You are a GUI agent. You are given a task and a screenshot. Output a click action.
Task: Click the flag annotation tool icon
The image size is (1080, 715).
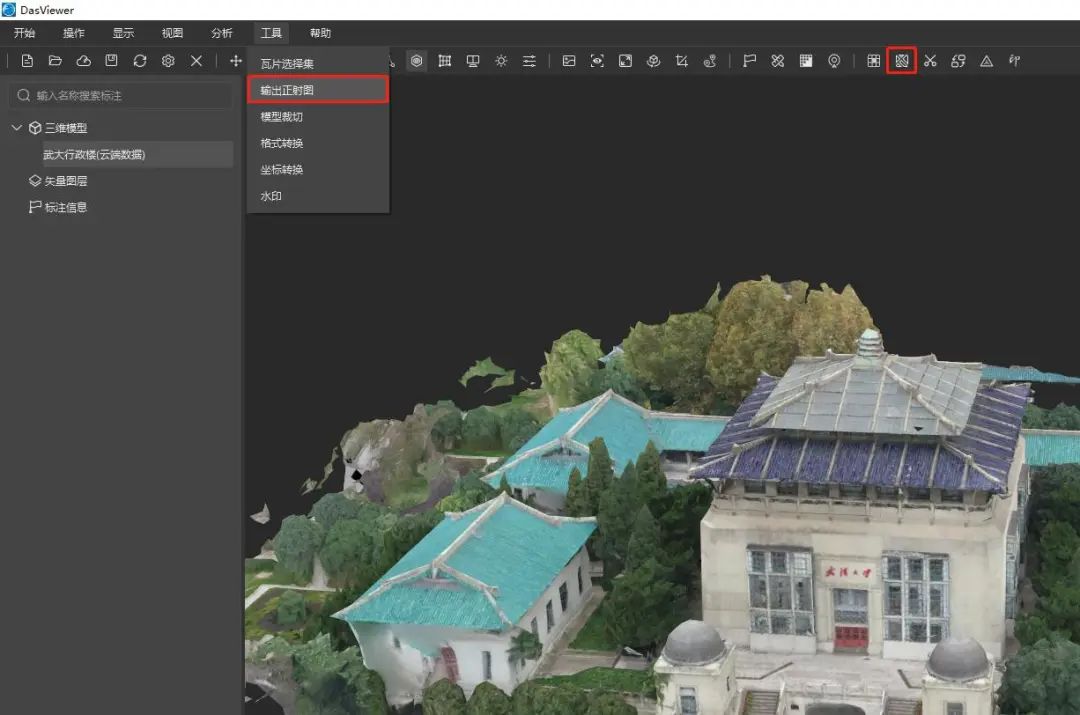point(749,61)
